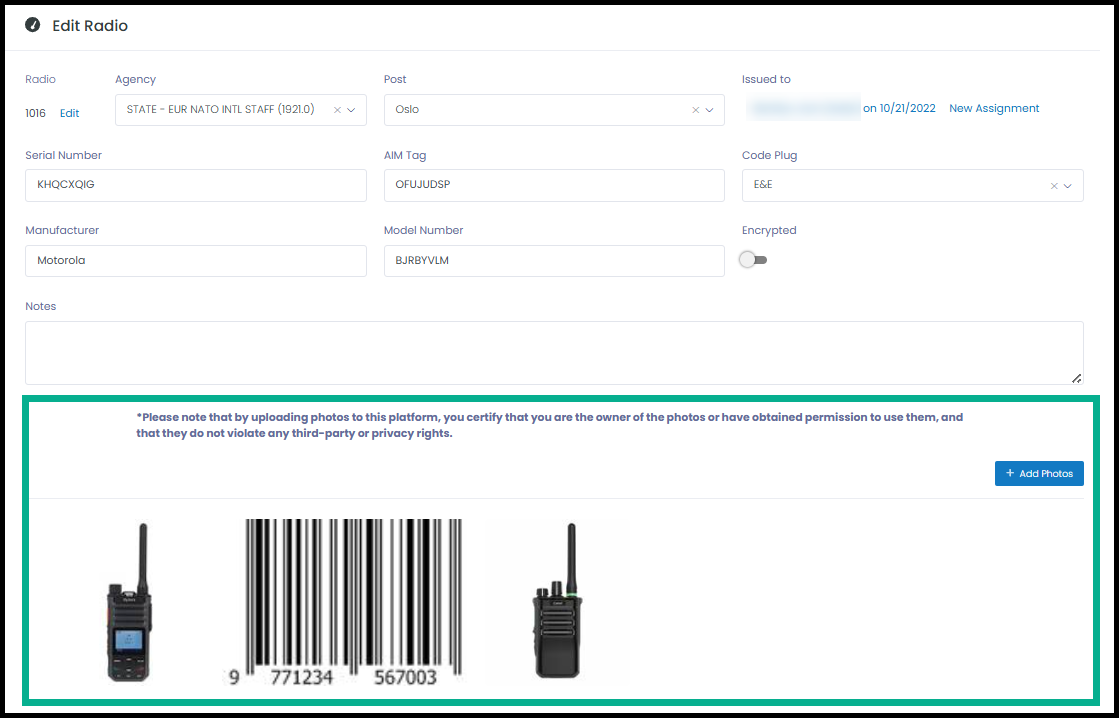Click the Manufacturer field

click(196, 261)
